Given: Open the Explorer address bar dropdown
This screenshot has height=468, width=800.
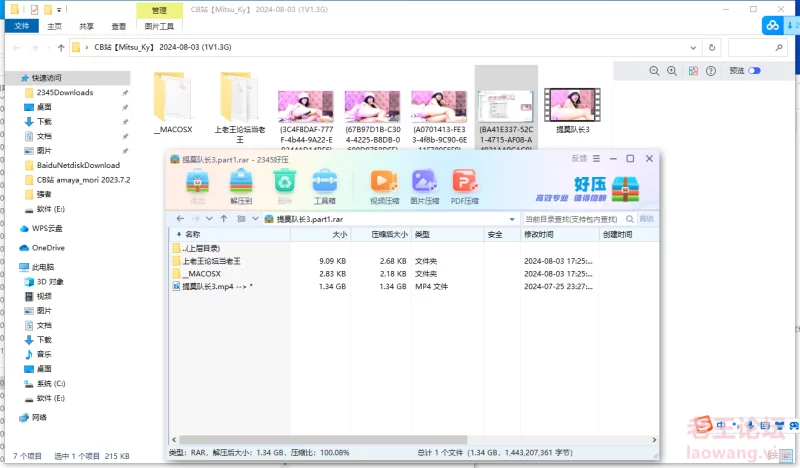Looking at the screenshot, I should point(693,47).
